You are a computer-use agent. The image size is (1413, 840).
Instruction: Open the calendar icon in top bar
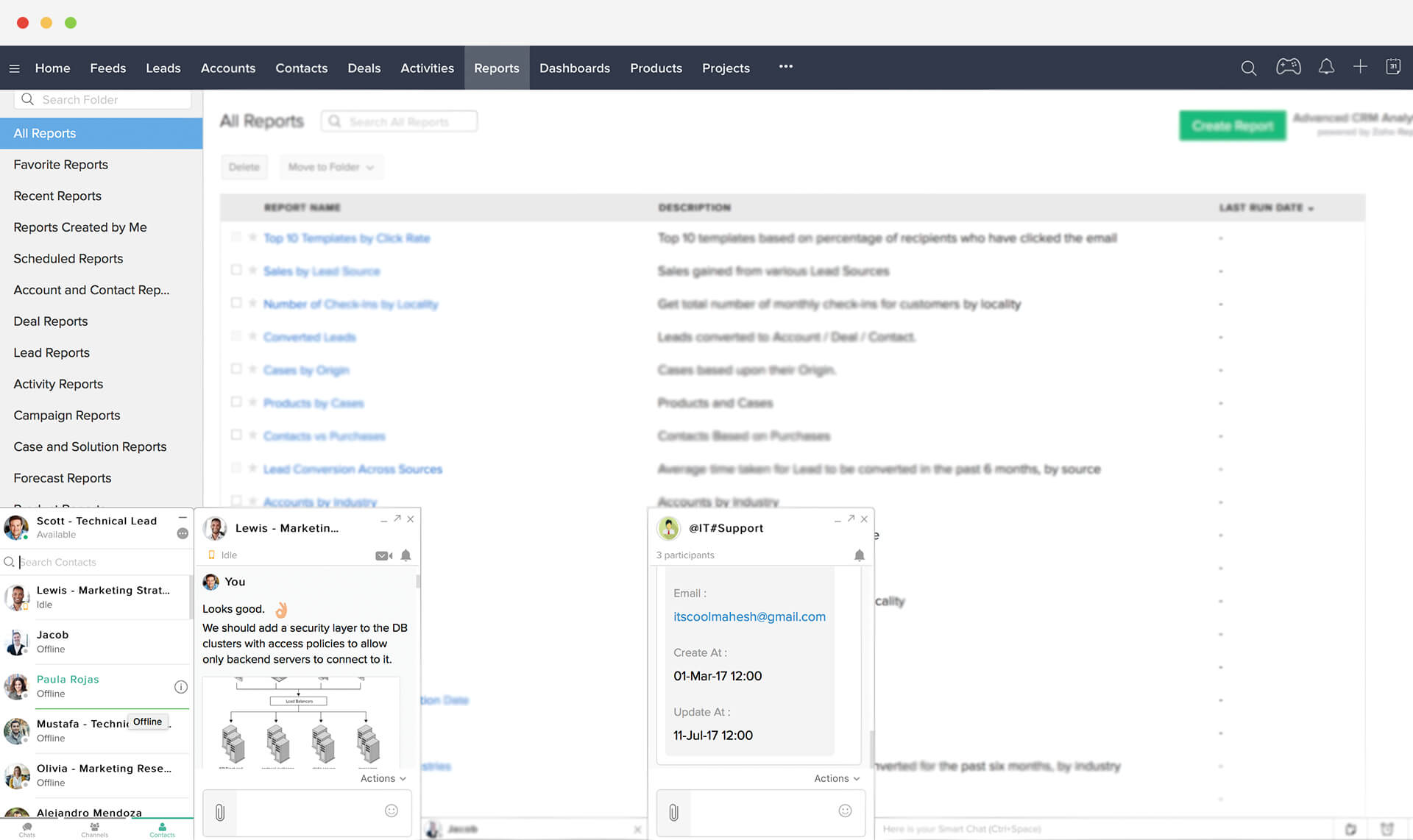point(1393,67)
